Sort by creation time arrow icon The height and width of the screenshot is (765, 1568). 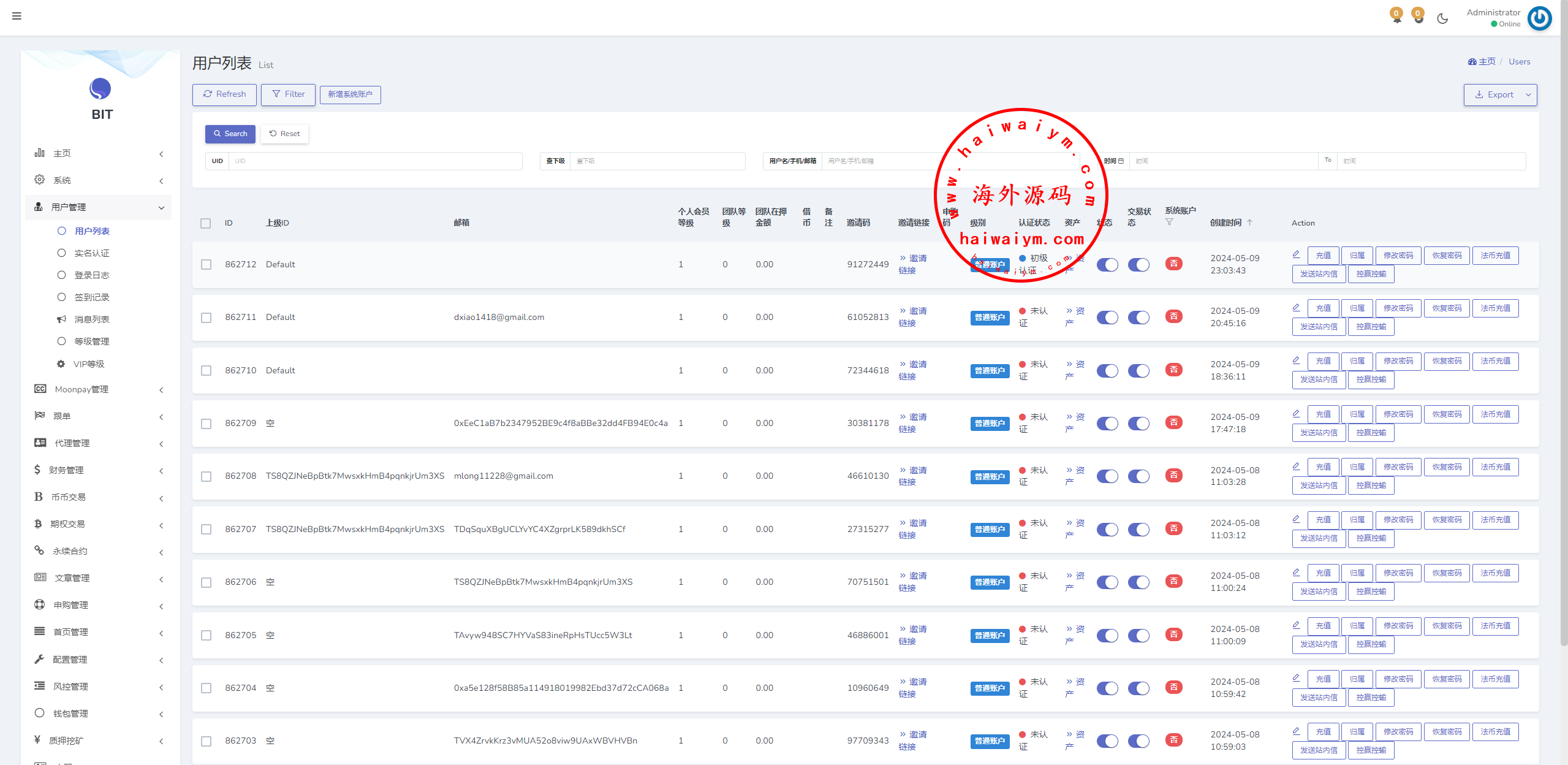click(1250, 223)
